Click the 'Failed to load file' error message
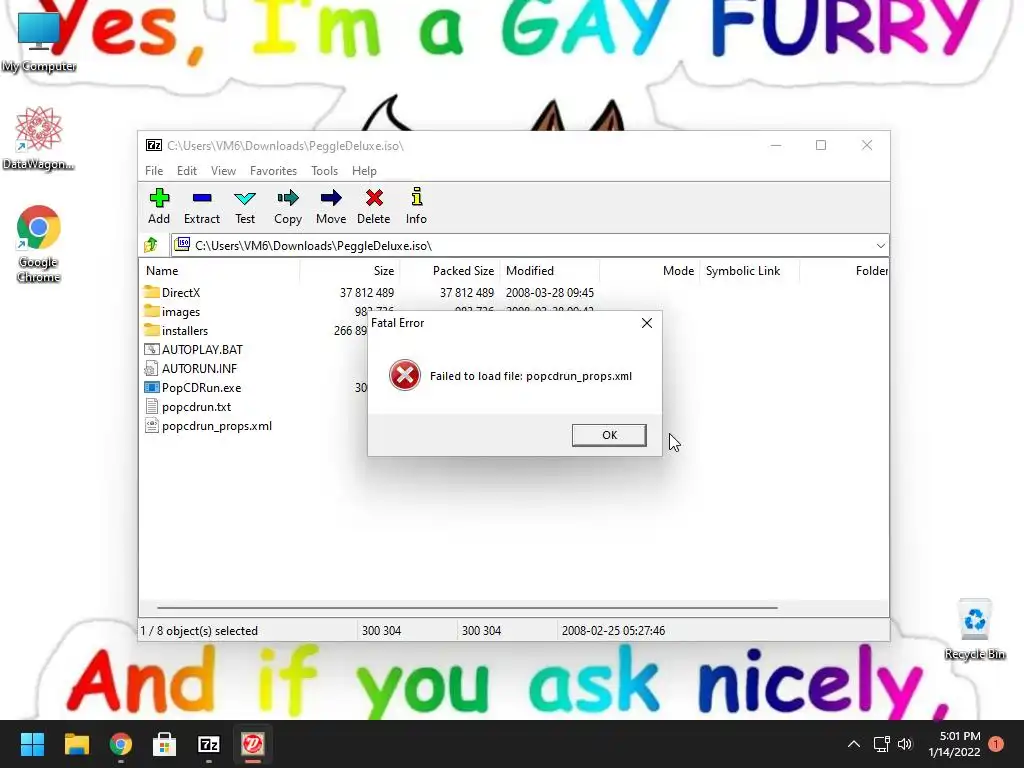The width and height of the screenshot is (1024, 768). [531, 376]
